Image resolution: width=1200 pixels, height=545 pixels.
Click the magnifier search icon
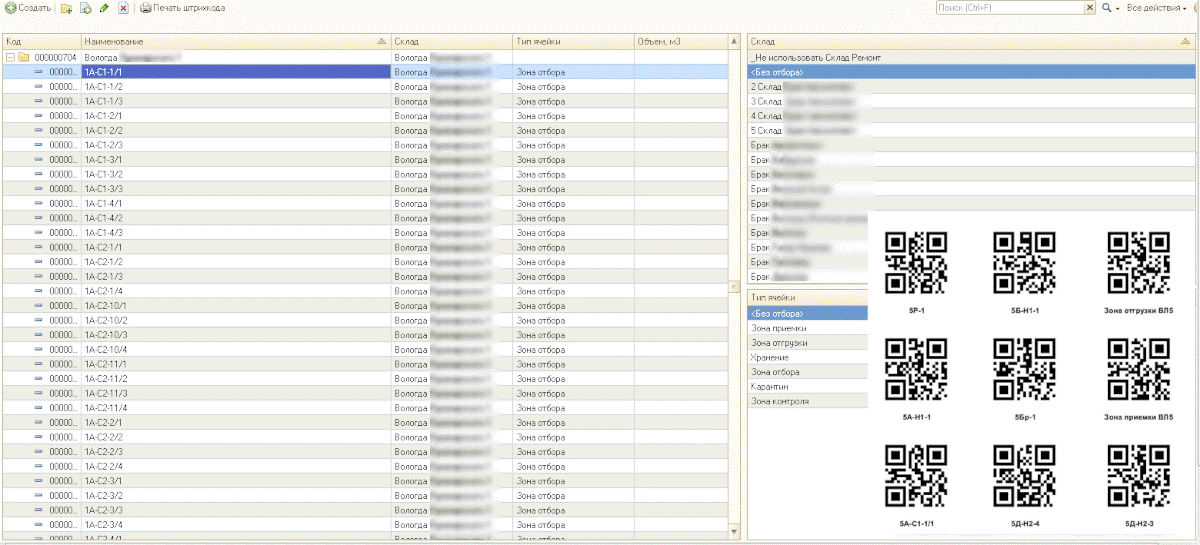coord(1107,7)
